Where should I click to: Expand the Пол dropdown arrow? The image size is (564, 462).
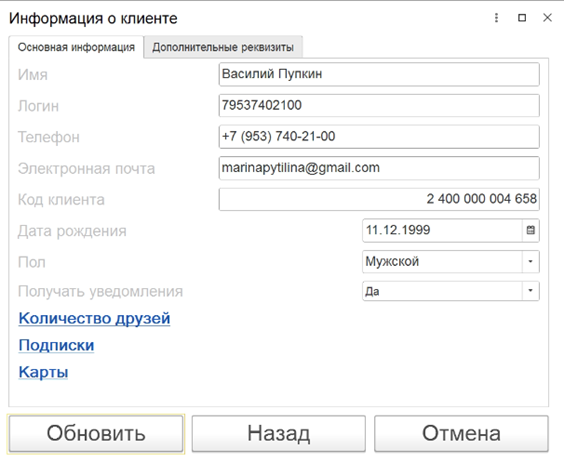(531, 262)
